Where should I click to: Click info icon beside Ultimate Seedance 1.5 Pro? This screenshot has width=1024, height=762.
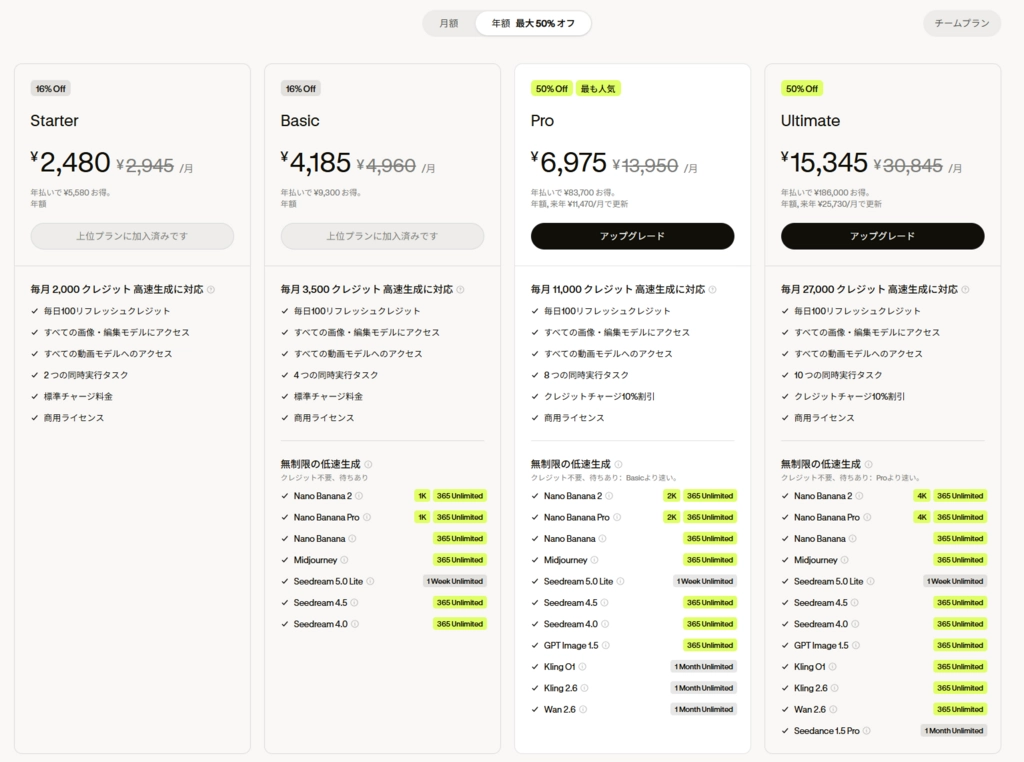[867, 731]
